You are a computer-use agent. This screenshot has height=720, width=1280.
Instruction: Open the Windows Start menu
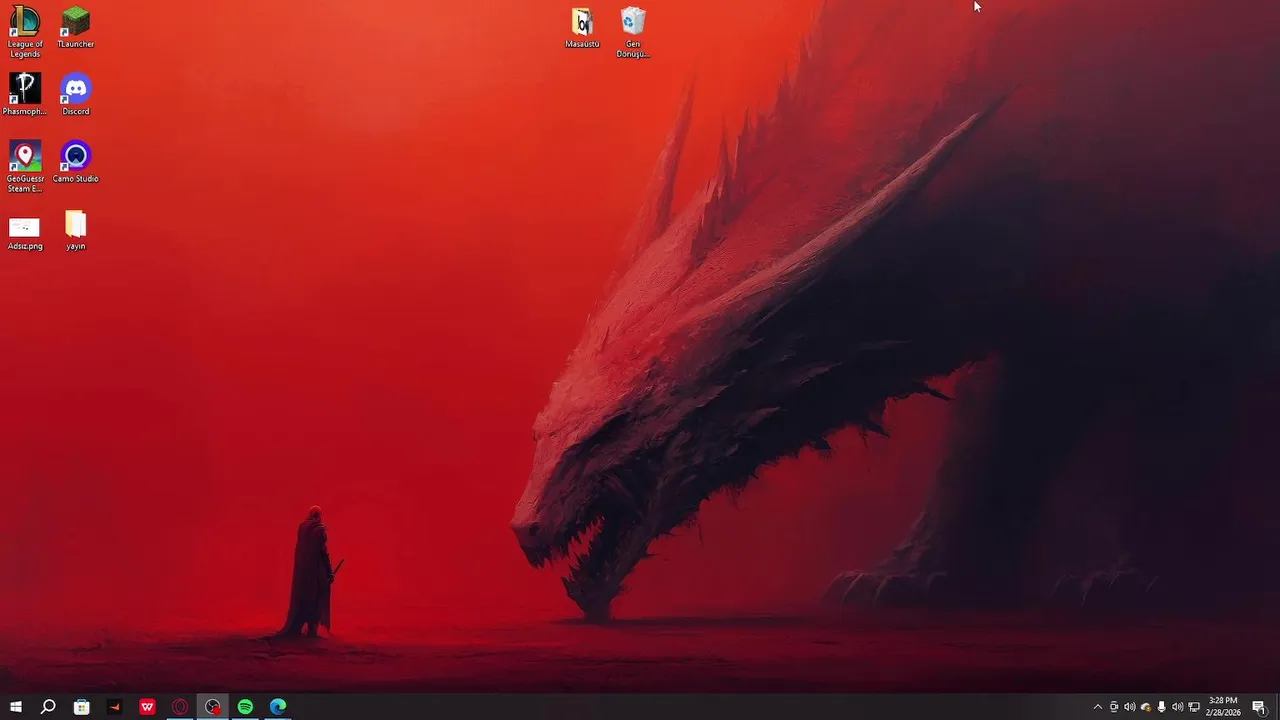click(x=16, y=707)
